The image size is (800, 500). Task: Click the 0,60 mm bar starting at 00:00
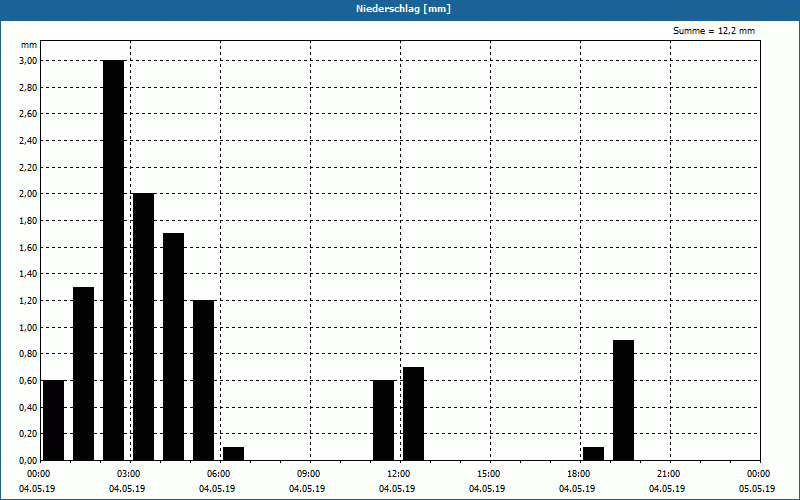click(54, 420)
